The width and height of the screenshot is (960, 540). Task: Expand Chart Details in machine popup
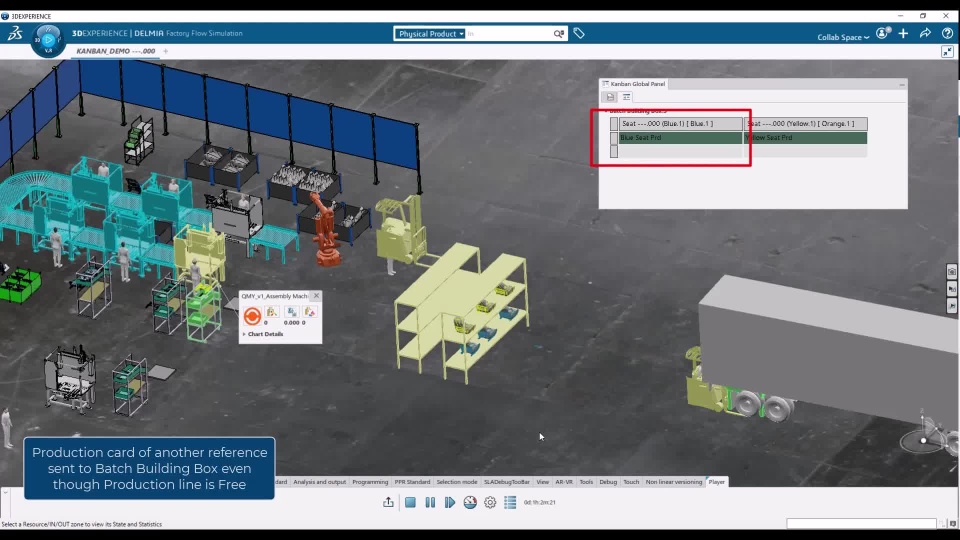[263, 334]
